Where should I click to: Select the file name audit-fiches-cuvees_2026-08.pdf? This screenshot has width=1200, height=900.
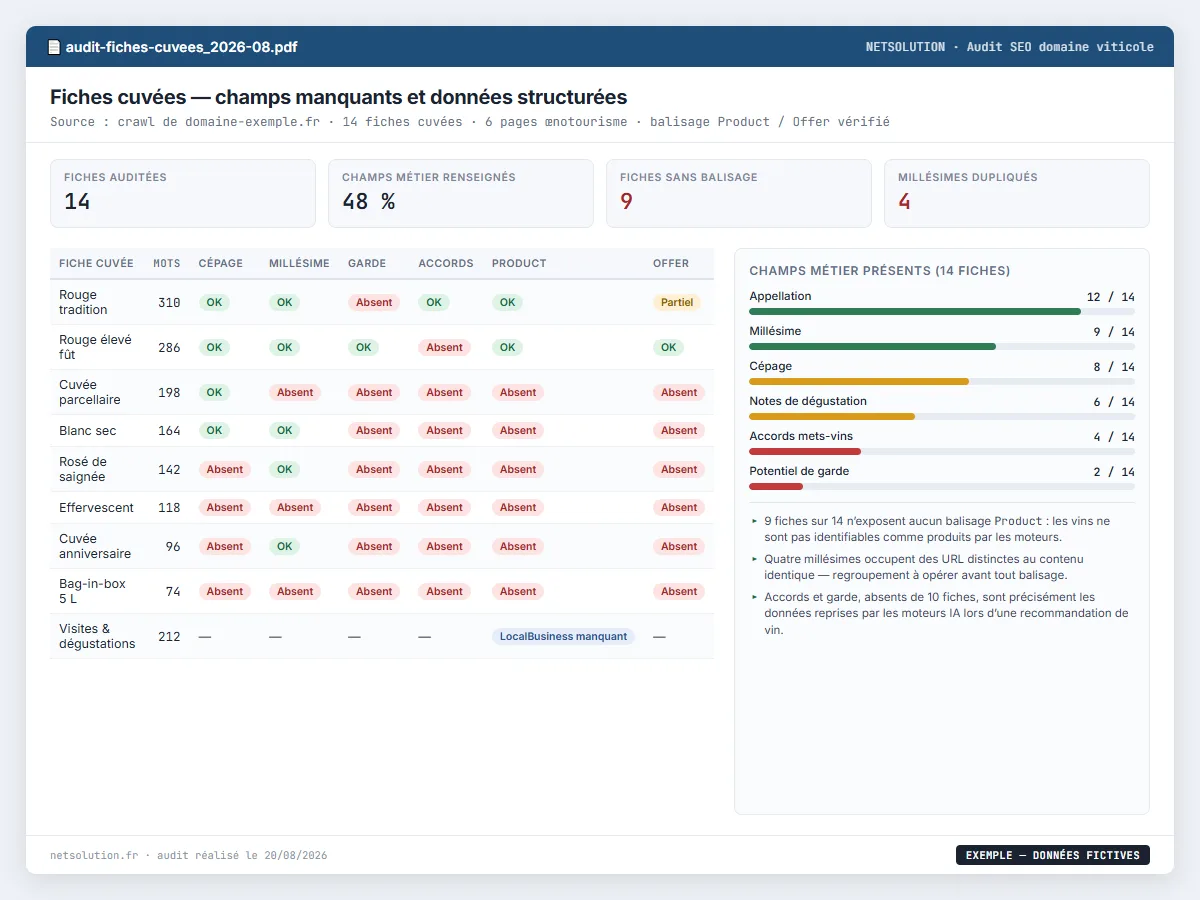[181, 47]
